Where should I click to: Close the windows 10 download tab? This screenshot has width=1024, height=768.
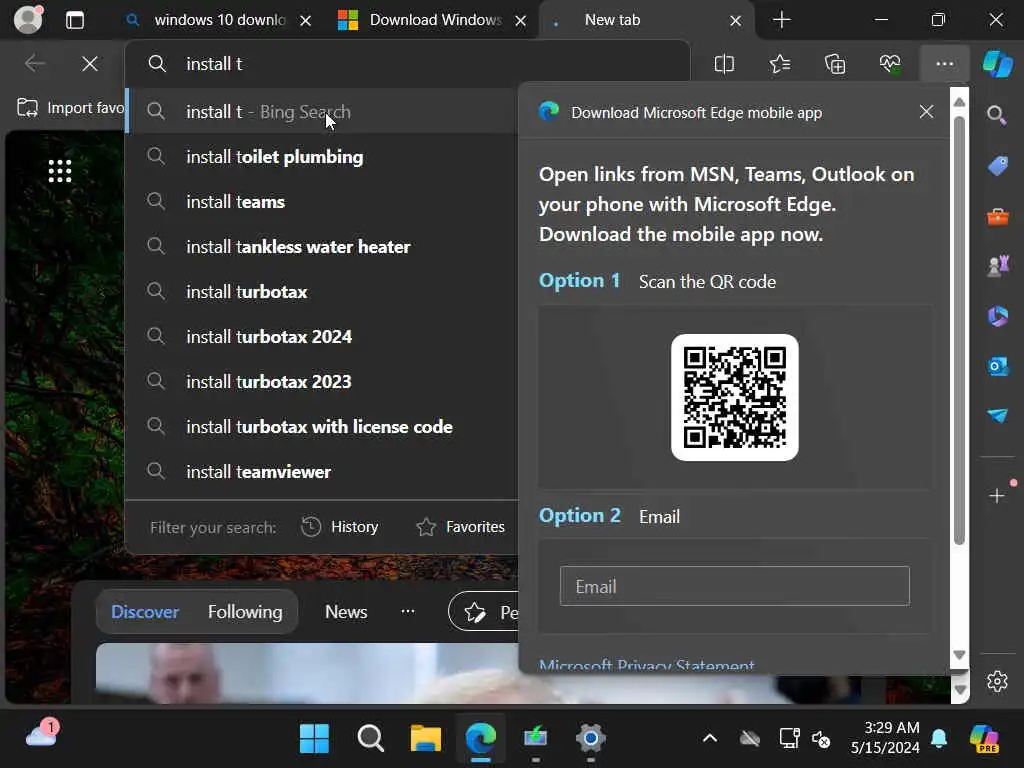(x=305, y=21)
